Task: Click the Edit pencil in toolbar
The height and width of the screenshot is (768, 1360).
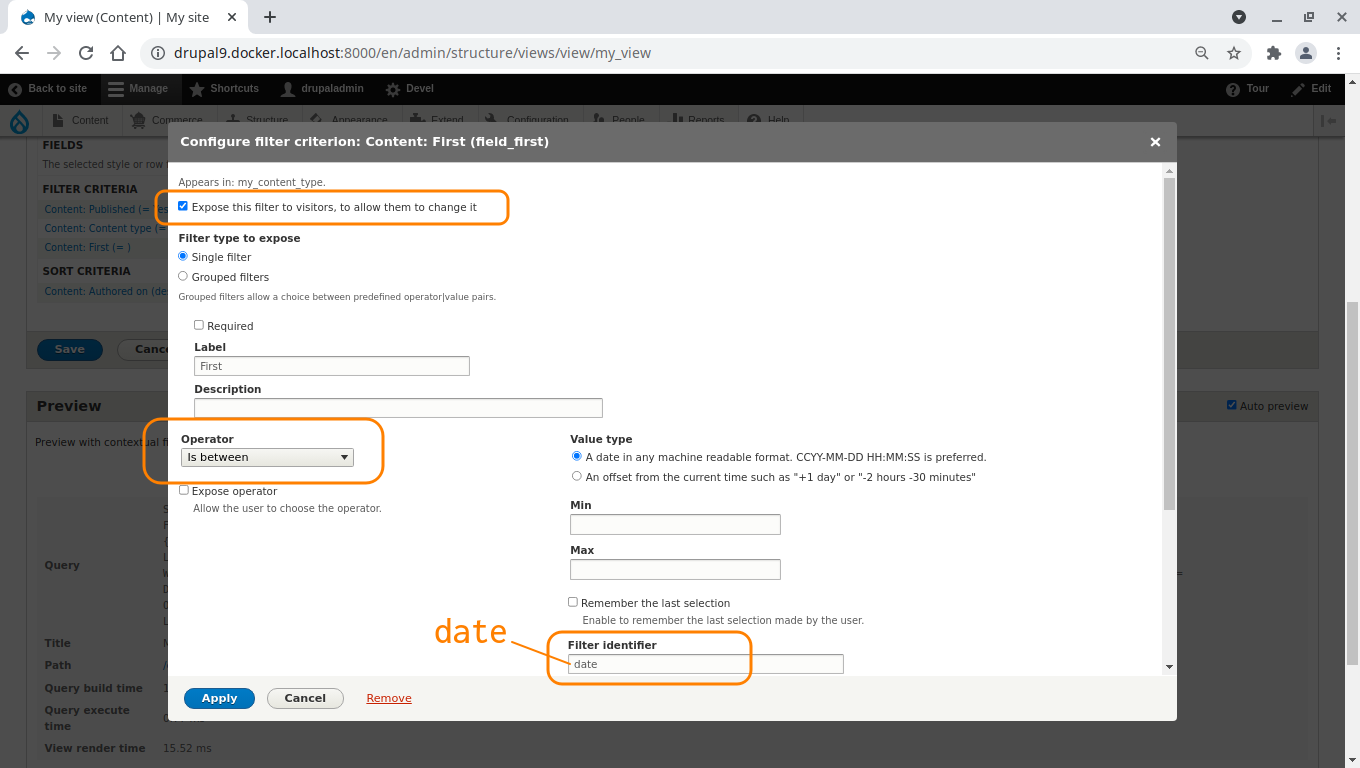Action: pyautogui.click(x=1311, y=89)
